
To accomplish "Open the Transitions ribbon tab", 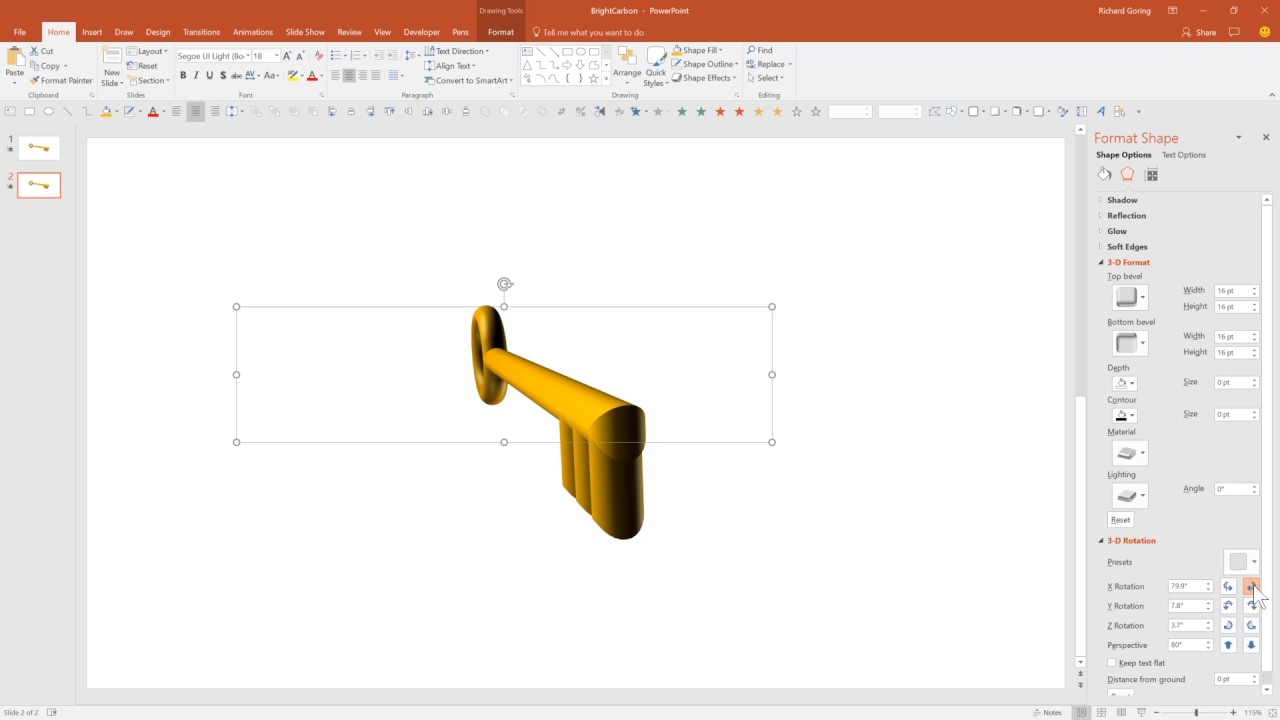I will coord(201,32).
